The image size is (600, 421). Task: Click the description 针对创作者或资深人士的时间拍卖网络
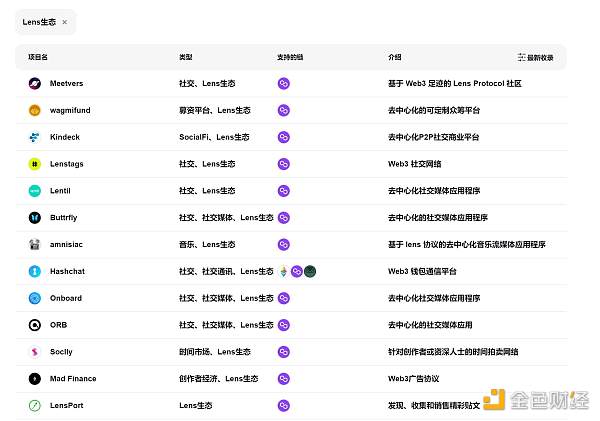[453, 352]
